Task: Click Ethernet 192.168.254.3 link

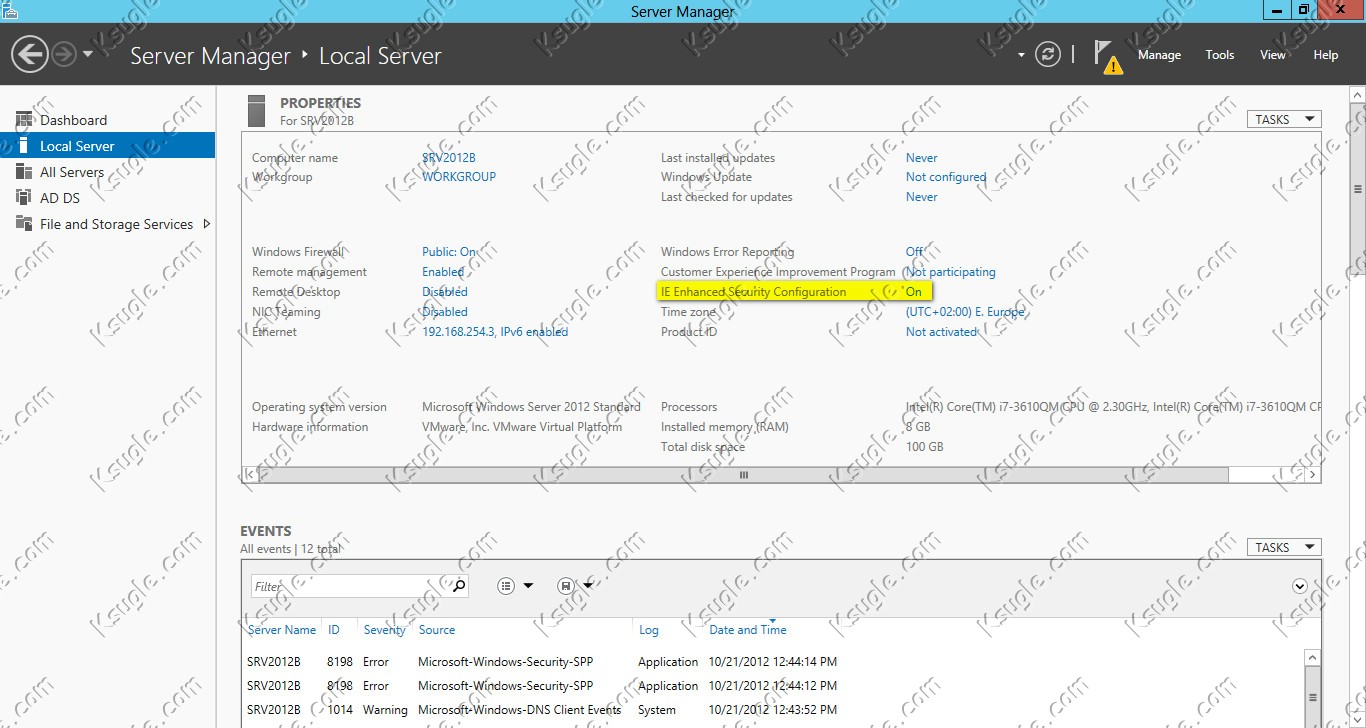Action: tap(495, 332)
